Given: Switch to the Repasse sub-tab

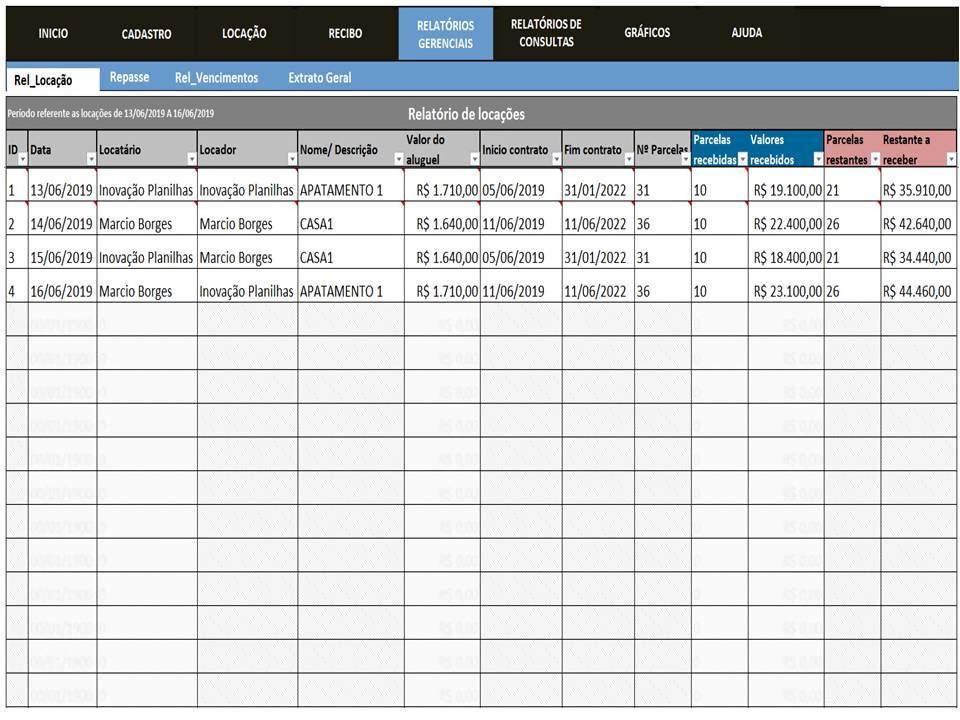Looking at the screenshot, I should (x=130, y=77).
